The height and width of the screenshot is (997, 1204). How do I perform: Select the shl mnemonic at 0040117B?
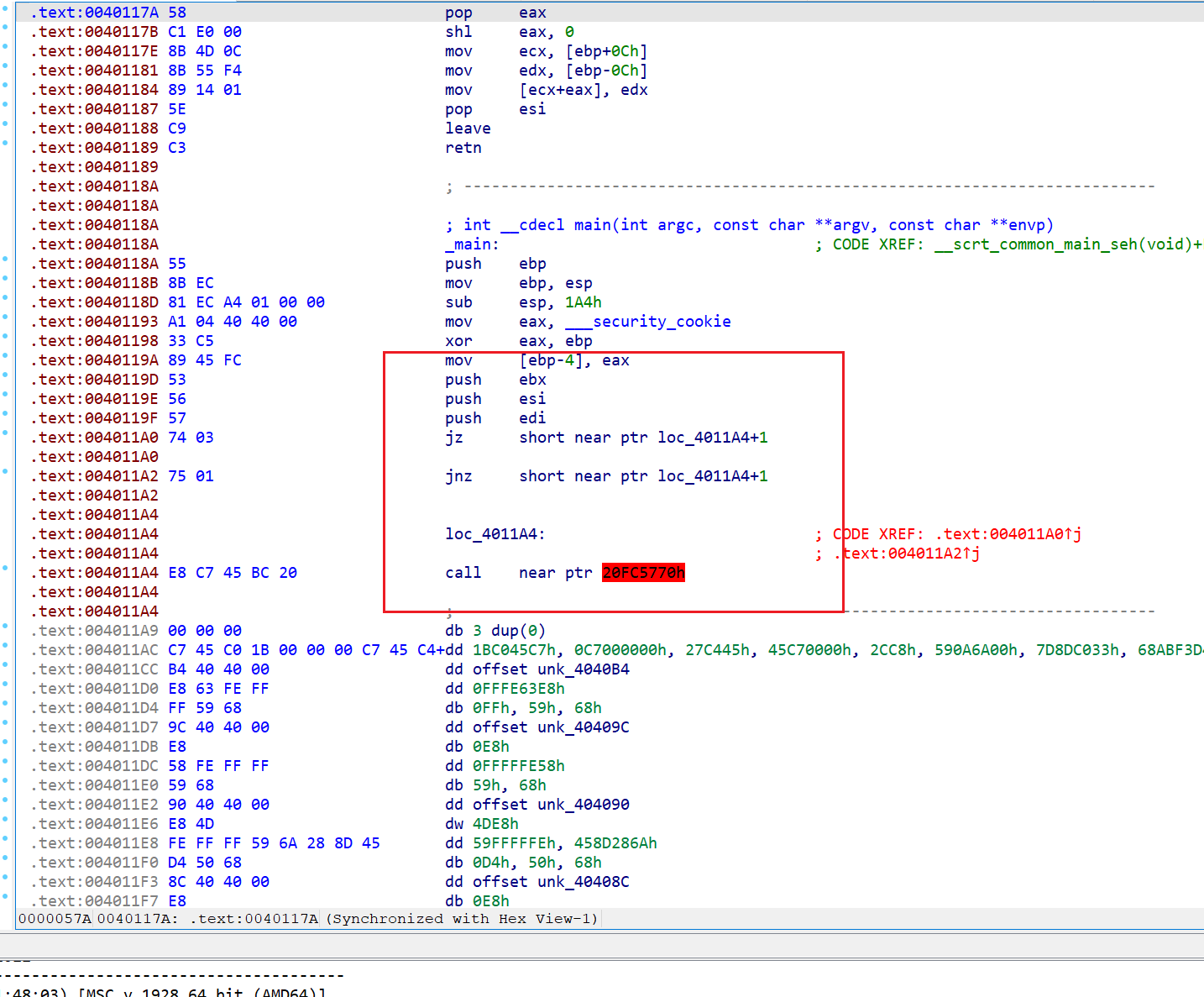coord(458,32)
